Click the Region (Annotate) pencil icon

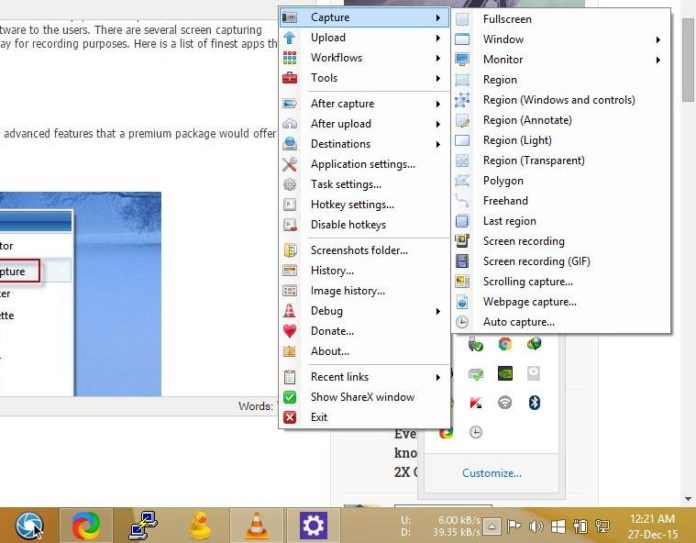pyautogui.click(x=462, y=120)
